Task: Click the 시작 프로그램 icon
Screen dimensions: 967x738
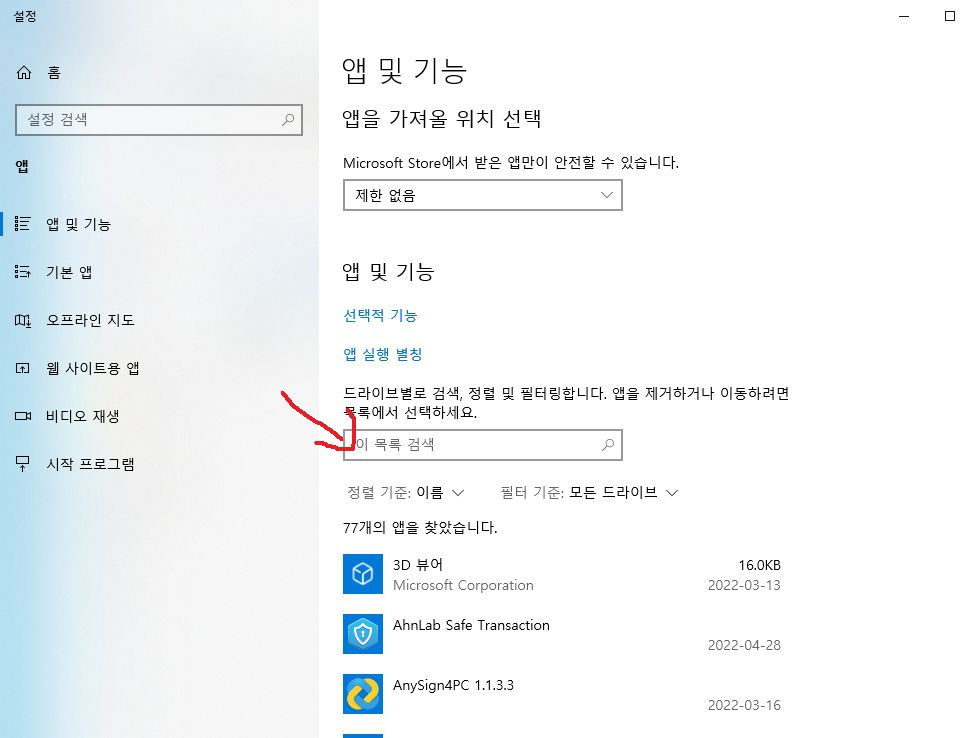Action: [24, 464]
